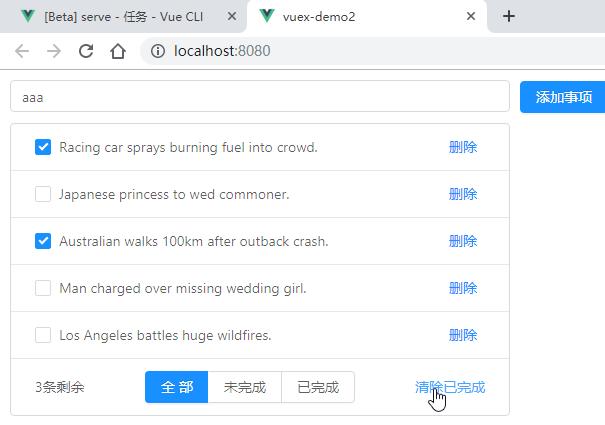This screenshot has height=425, width=605.
Task: Uncheck the Australian walks 100km task
Action: point(43,241)
